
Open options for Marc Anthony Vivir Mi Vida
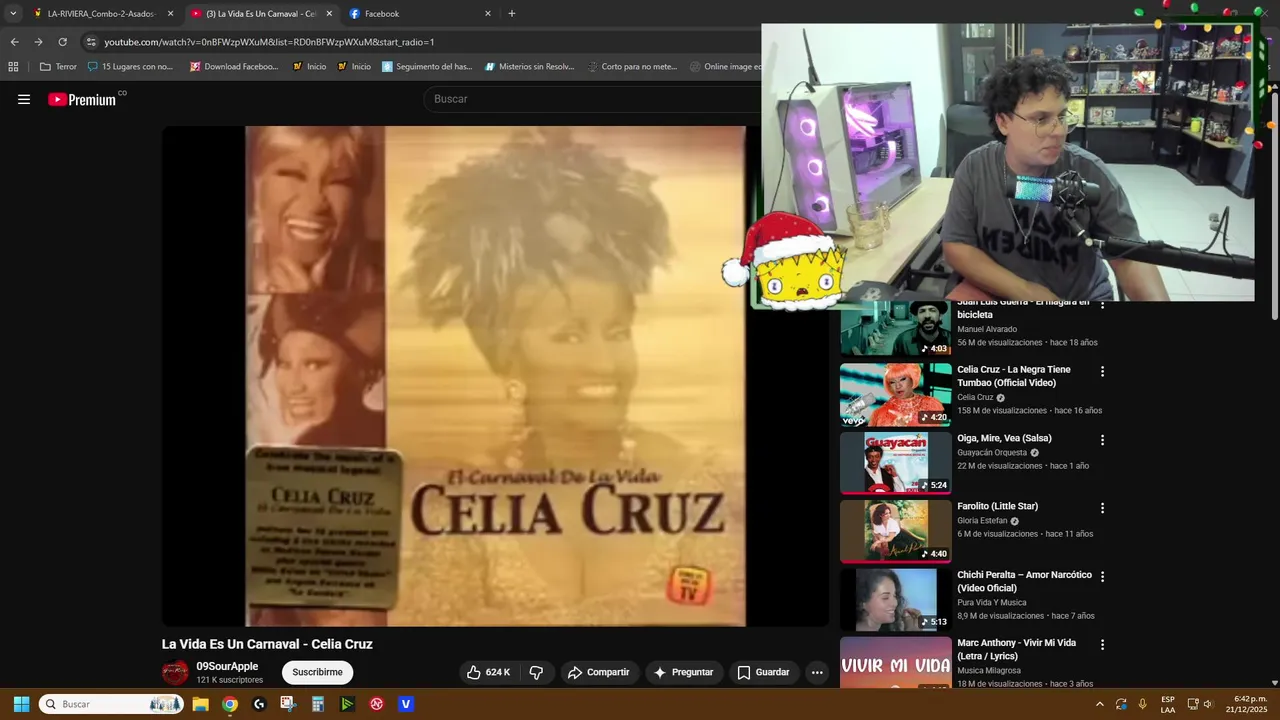1103,645
